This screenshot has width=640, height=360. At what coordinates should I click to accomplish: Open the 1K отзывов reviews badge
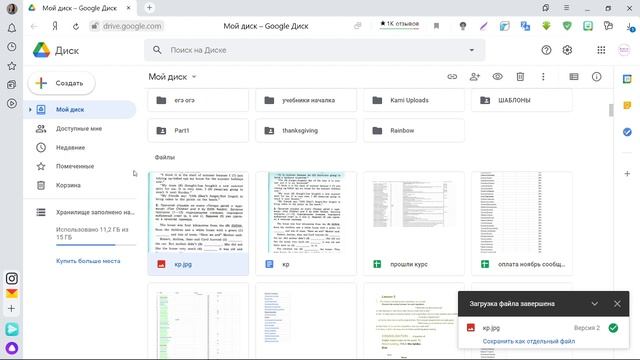click(x=399, y=24)
